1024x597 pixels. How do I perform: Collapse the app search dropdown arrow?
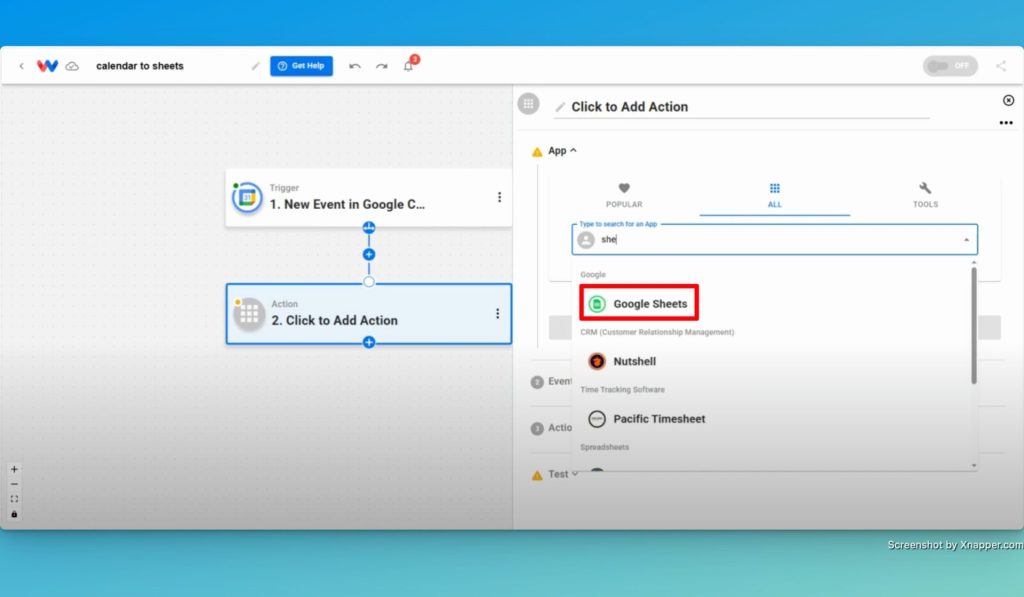click(966, 240)
